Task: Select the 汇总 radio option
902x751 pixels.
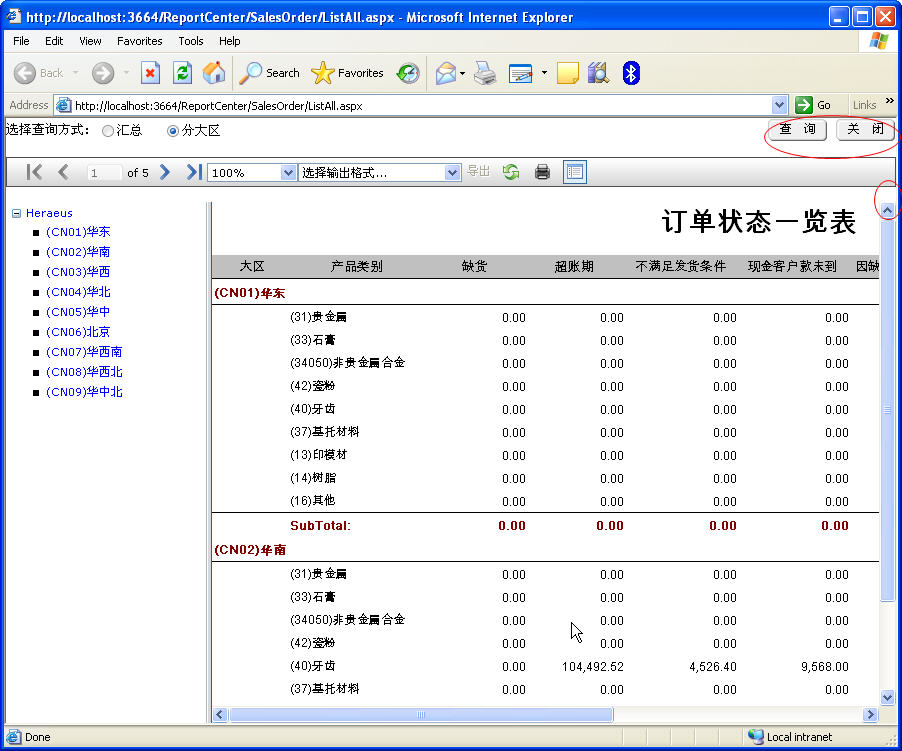Action: point(108,131)
